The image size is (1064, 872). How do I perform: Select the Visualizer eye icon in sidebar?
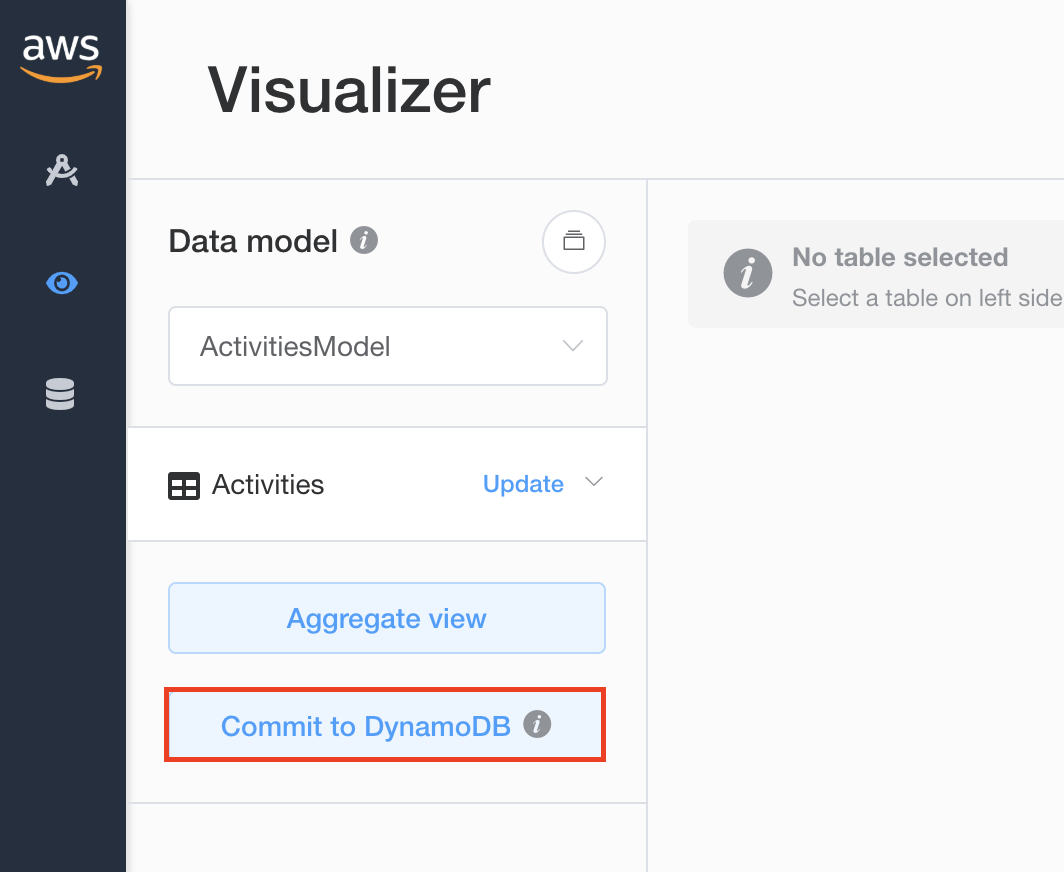point(62,283)
